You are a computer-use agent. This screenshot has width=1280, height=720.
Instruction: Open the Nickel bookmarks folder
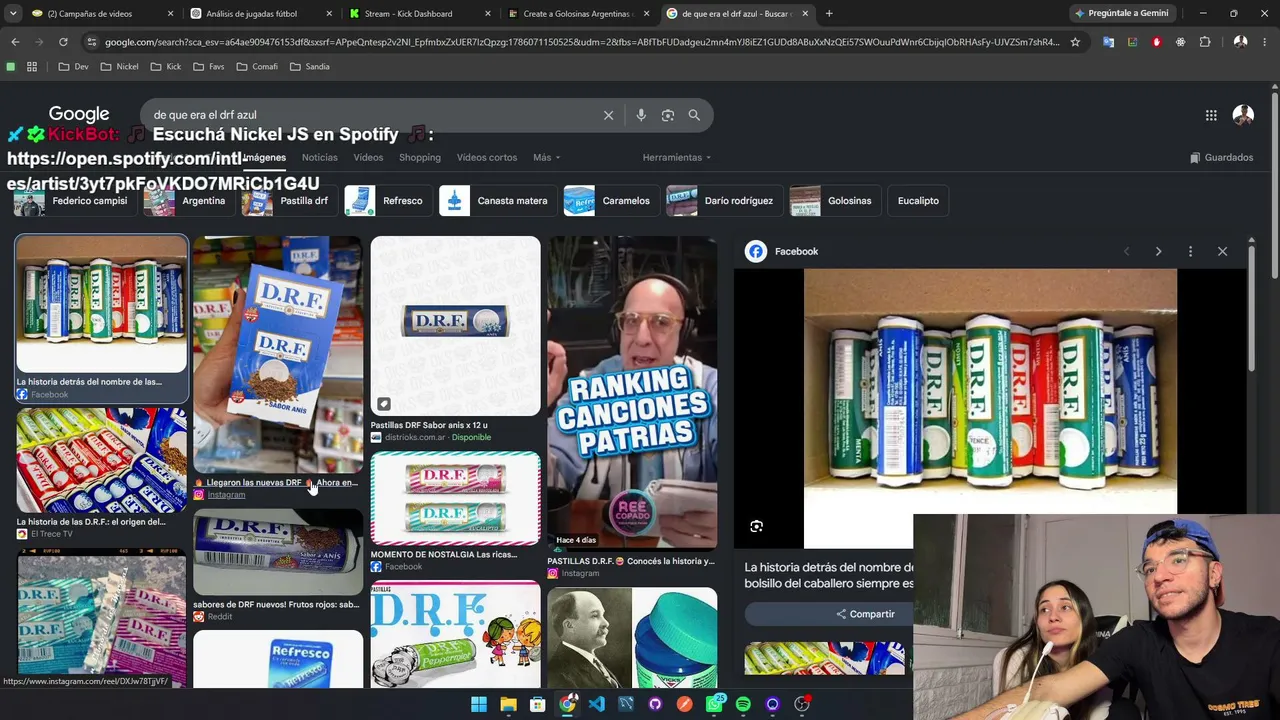click(119, 67)
